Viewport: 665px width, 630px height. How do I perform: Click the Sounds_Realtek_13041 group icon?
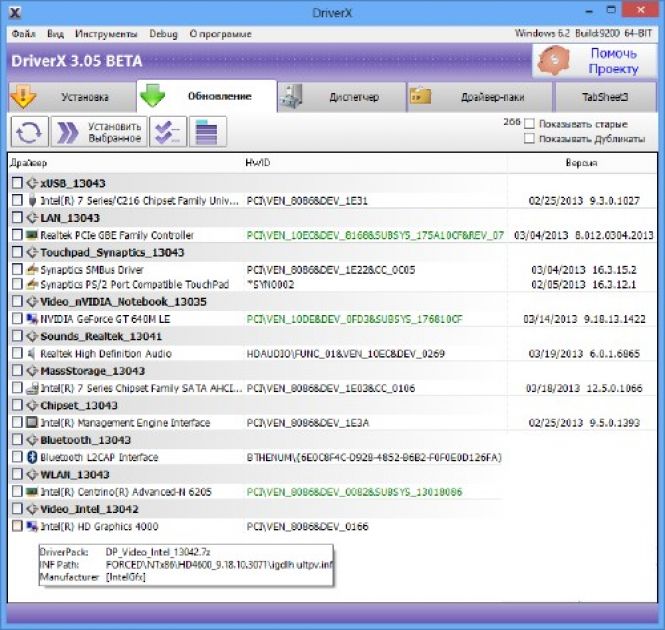tap(32, 336)
